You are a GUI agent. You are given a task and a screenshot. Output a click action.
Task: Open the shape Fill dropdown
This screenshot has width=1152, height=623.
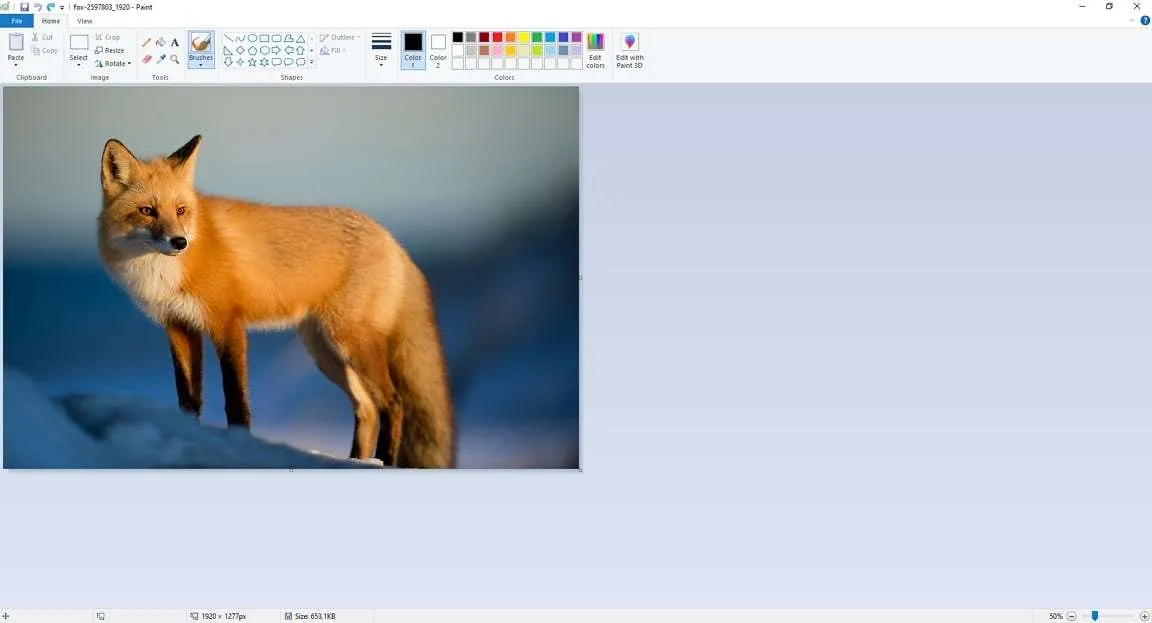[333, 51]
